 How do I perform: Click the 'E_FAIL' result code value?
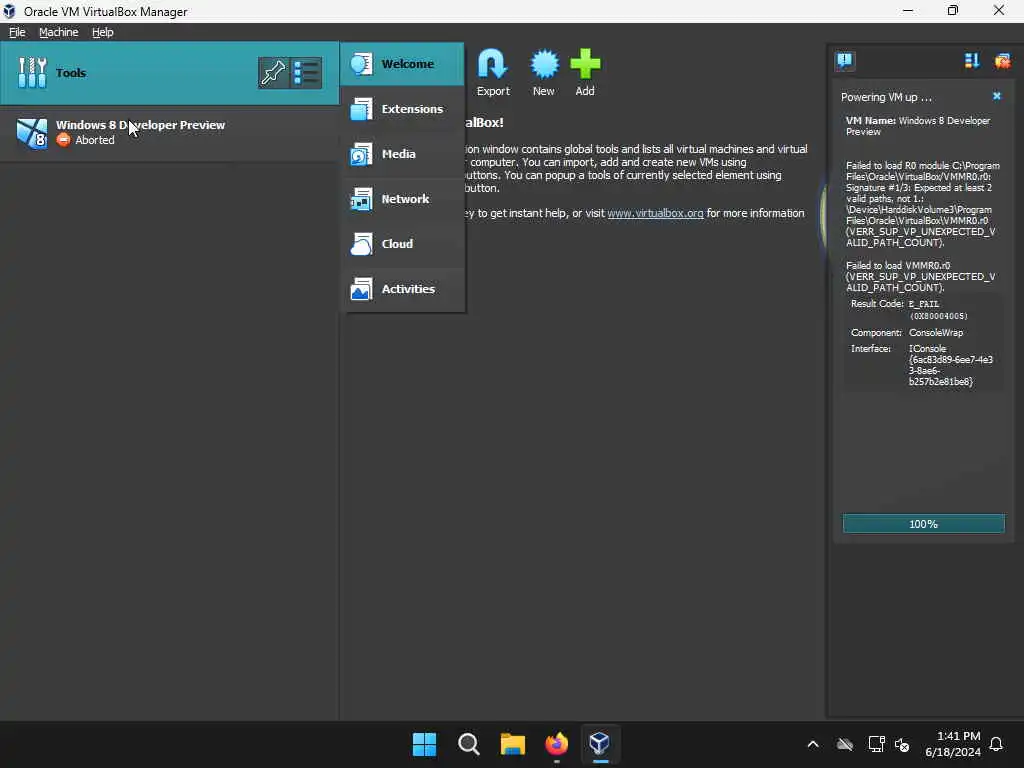coord(924,304)
